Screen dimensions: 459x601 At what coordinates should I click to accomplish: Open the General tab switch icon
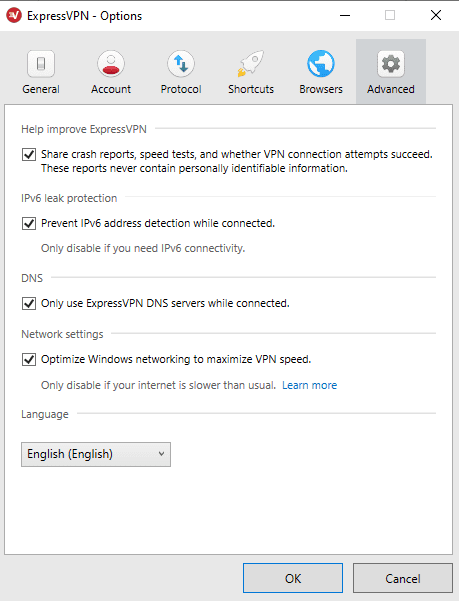coord(41,64)
